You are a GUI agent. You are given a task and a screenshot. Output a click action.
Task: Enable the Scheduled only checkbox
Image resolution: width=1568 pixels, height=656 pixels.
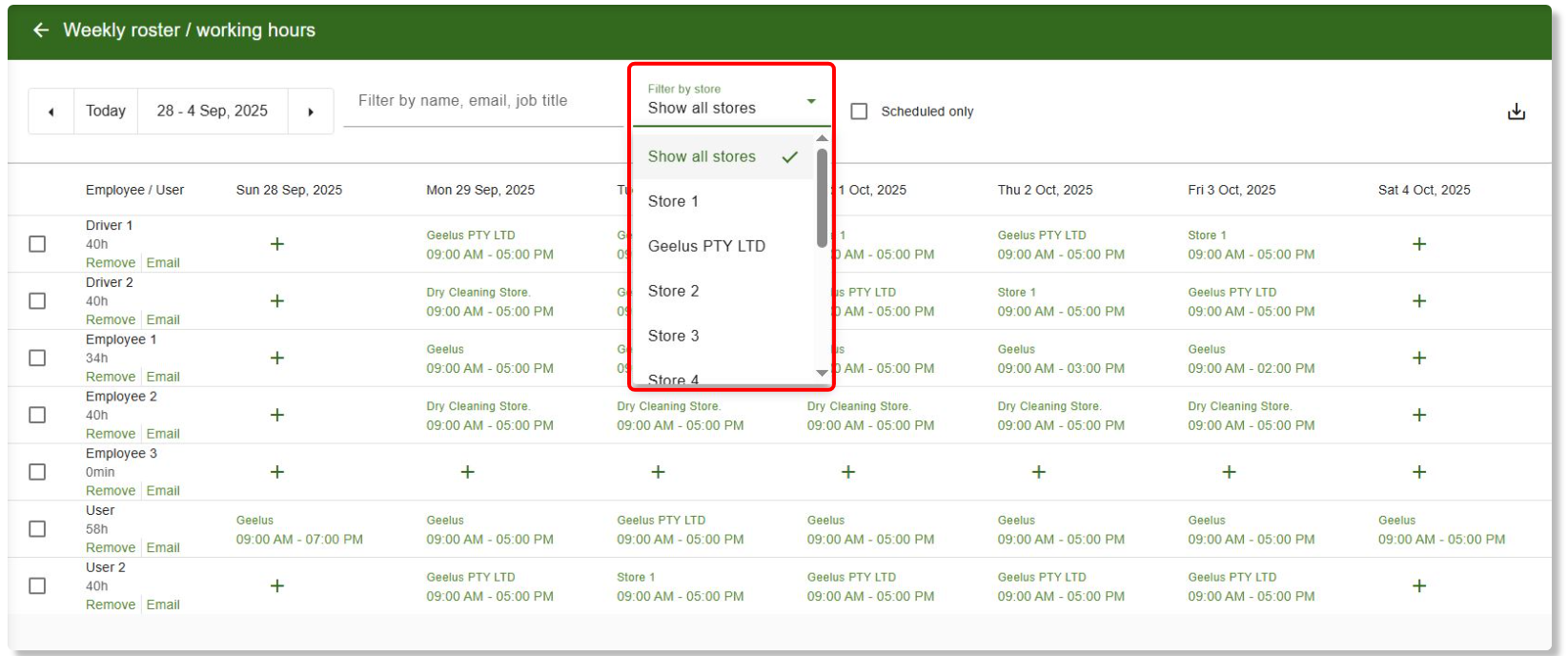(x=859, y=112)
